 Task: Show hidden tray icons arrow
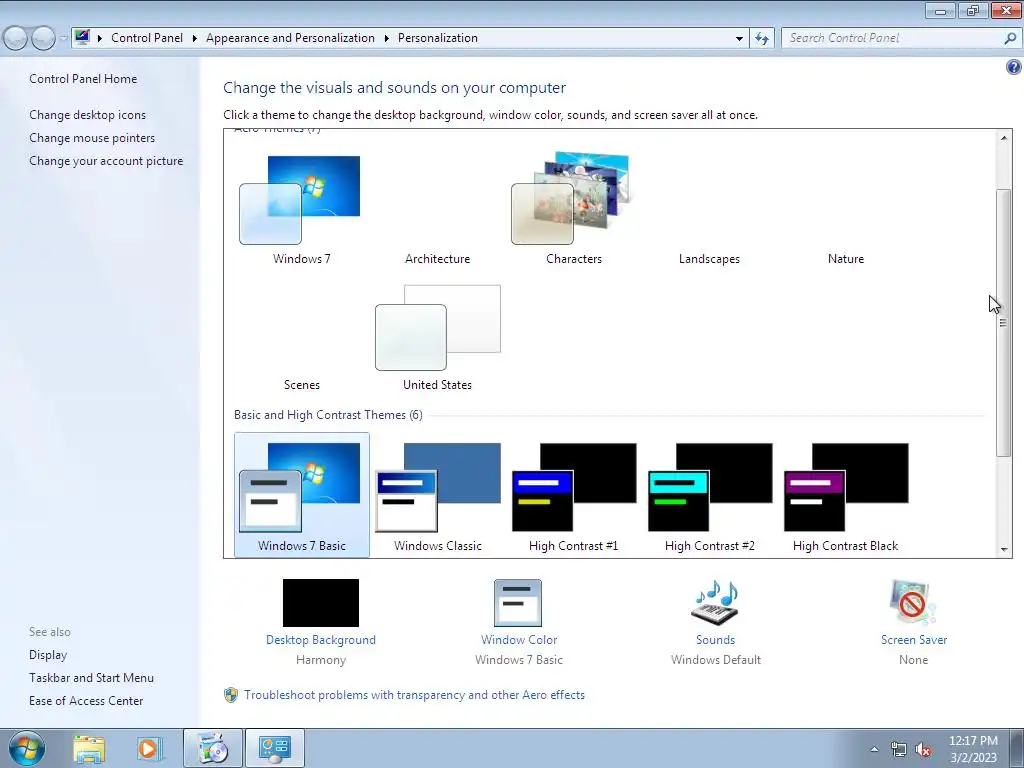[x=874, y=749]
